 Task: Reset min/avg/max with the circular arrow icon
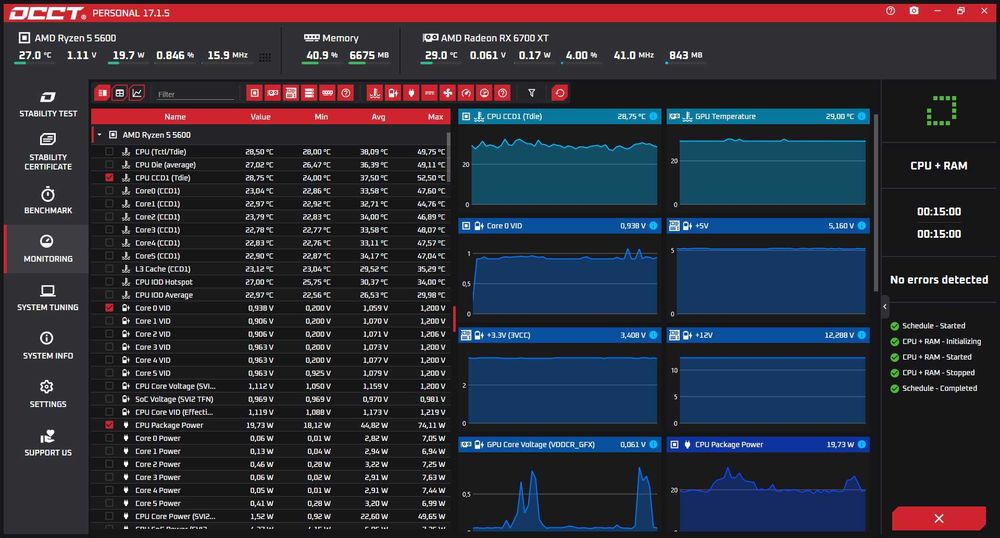pos(559,93)
